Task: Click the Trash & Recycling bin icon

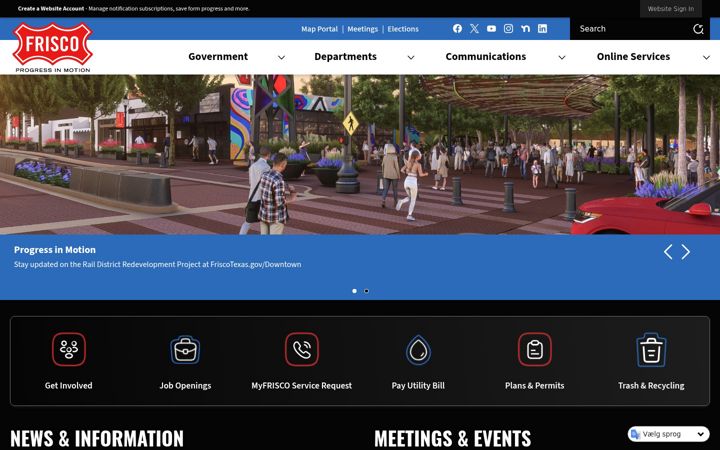Action: 651,350
